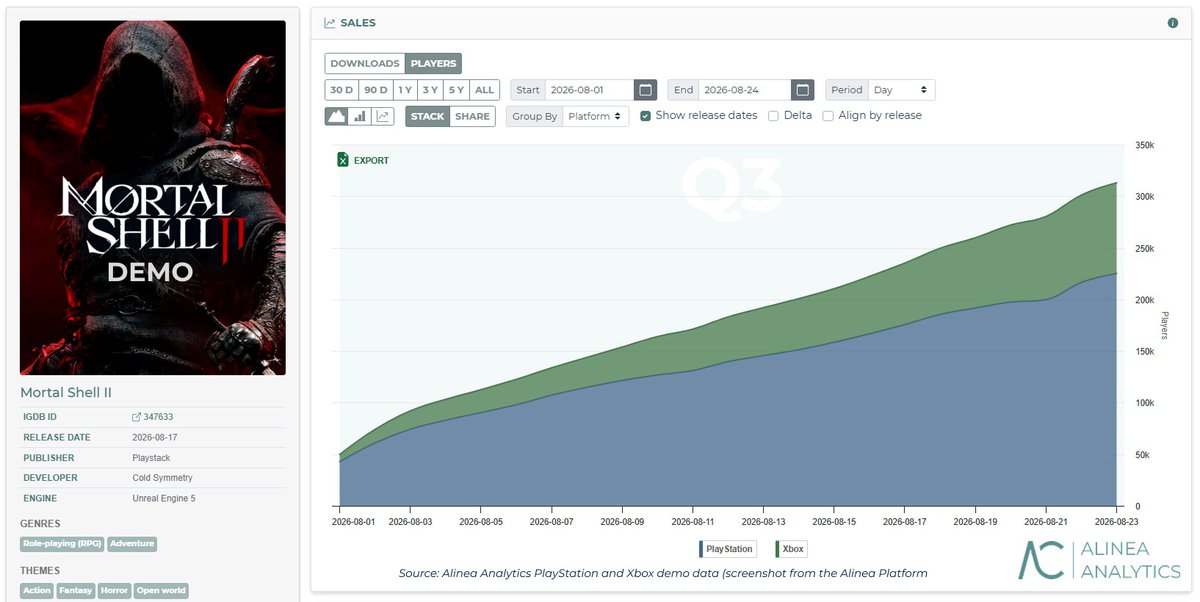Switch to the Downloads tab
Image resolution: width=1200 pixels, height=602 pixels.
click(365, 63)
